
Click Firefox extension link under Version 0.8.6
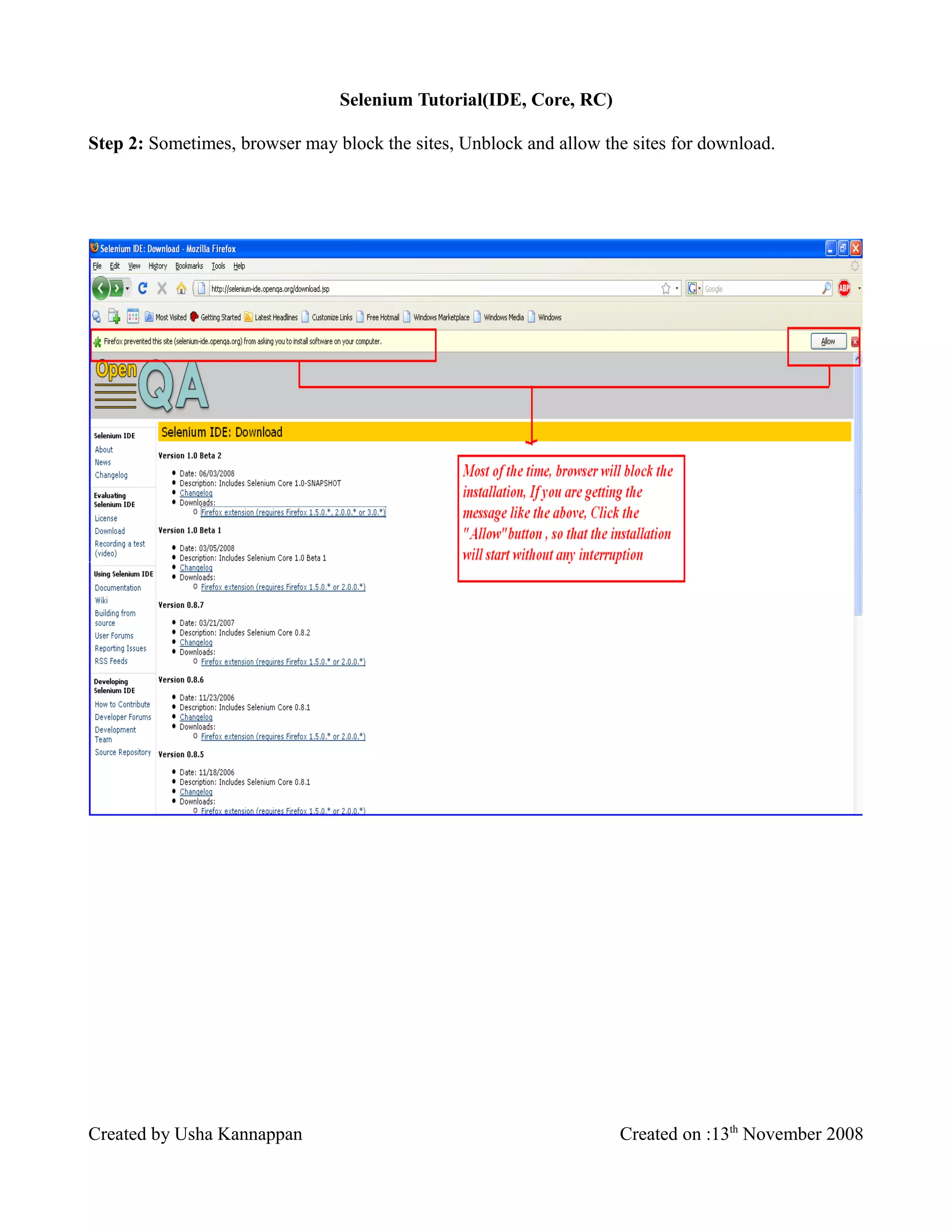point(283,737)
